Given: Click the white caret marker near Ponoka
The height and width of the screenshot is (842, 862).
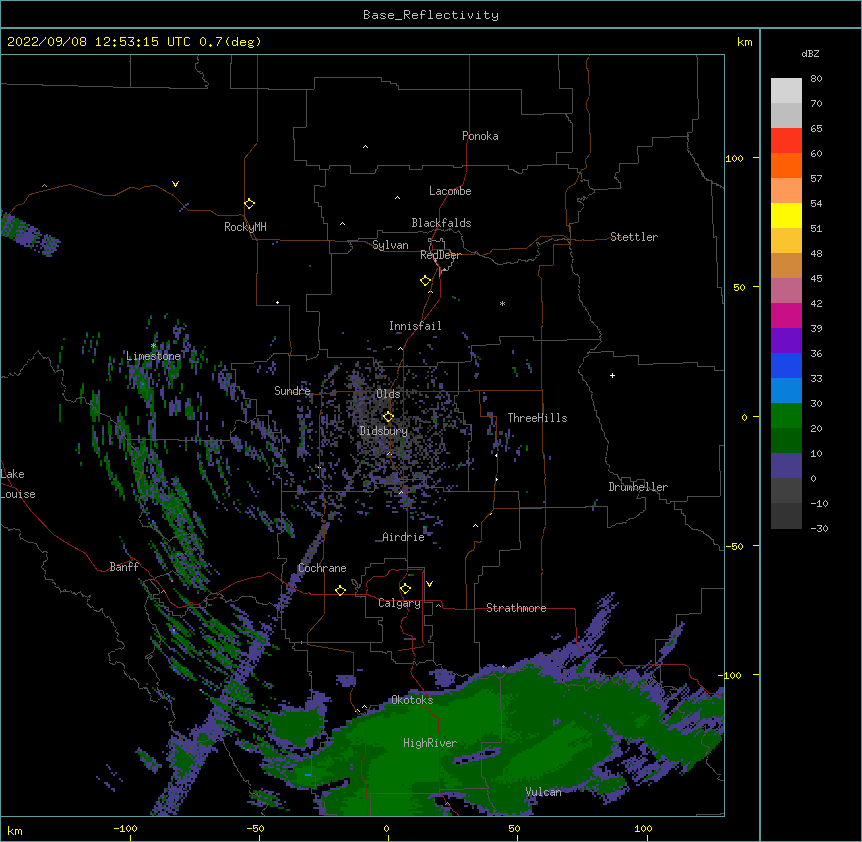Looking at the screenshot, I should point(365,147).
